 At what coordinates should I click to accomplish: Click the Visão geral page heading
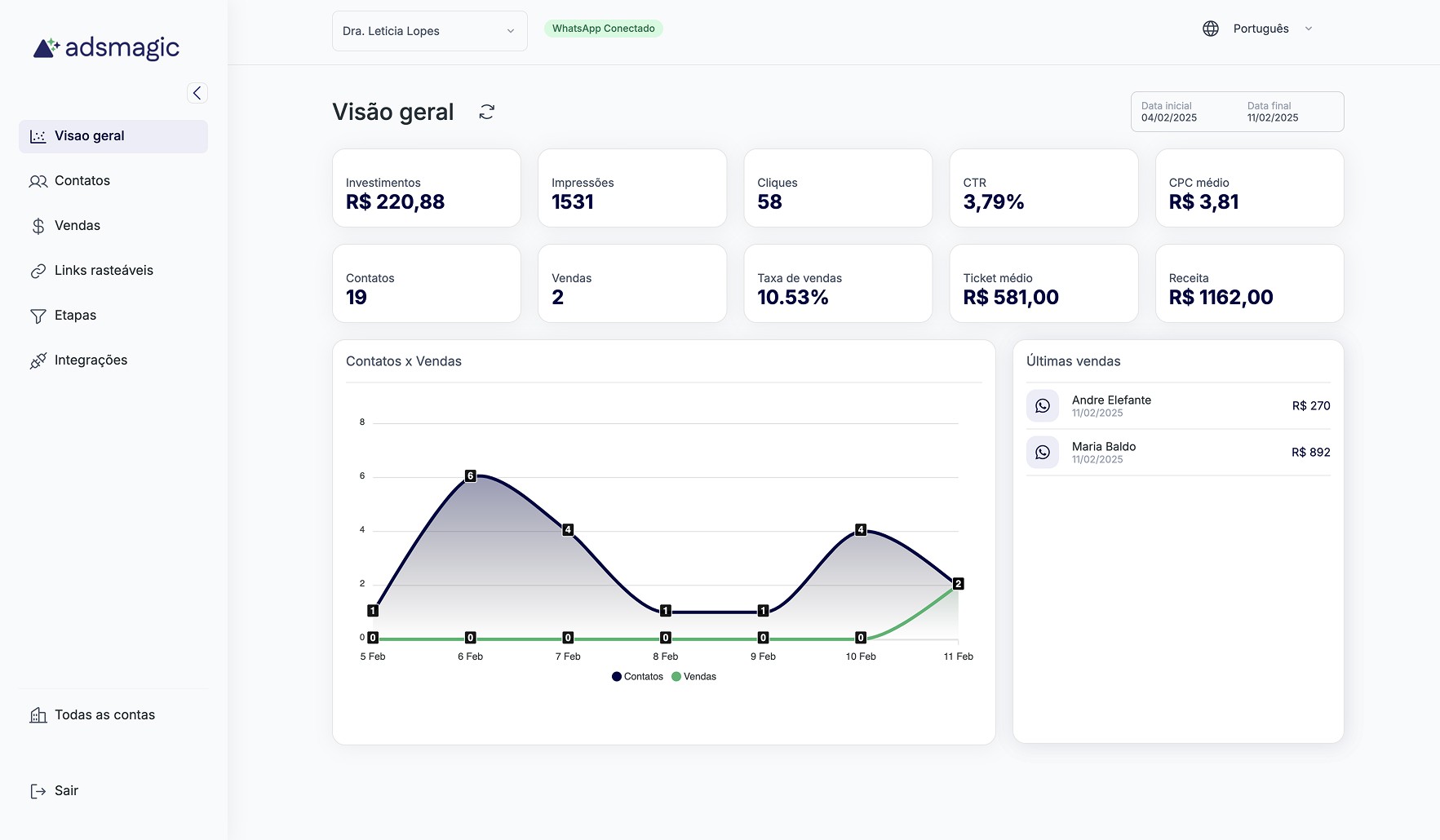[393, 112]
